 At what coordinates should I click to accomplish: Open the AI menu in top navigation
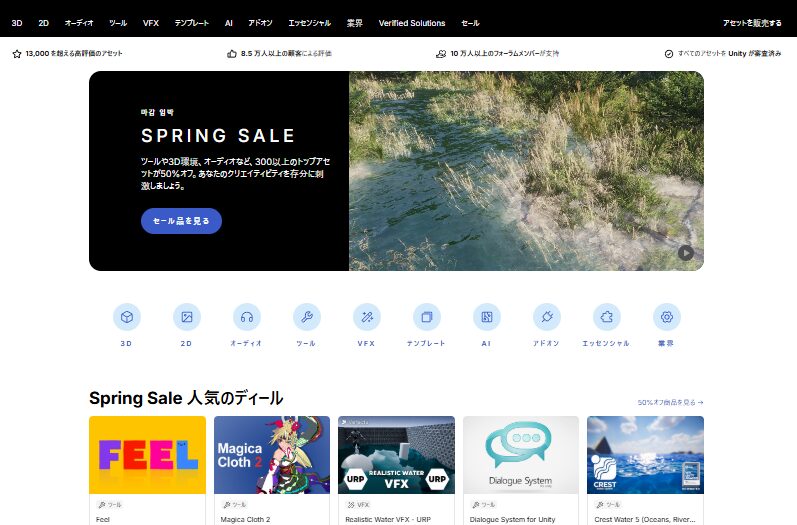tap(229, 23)
